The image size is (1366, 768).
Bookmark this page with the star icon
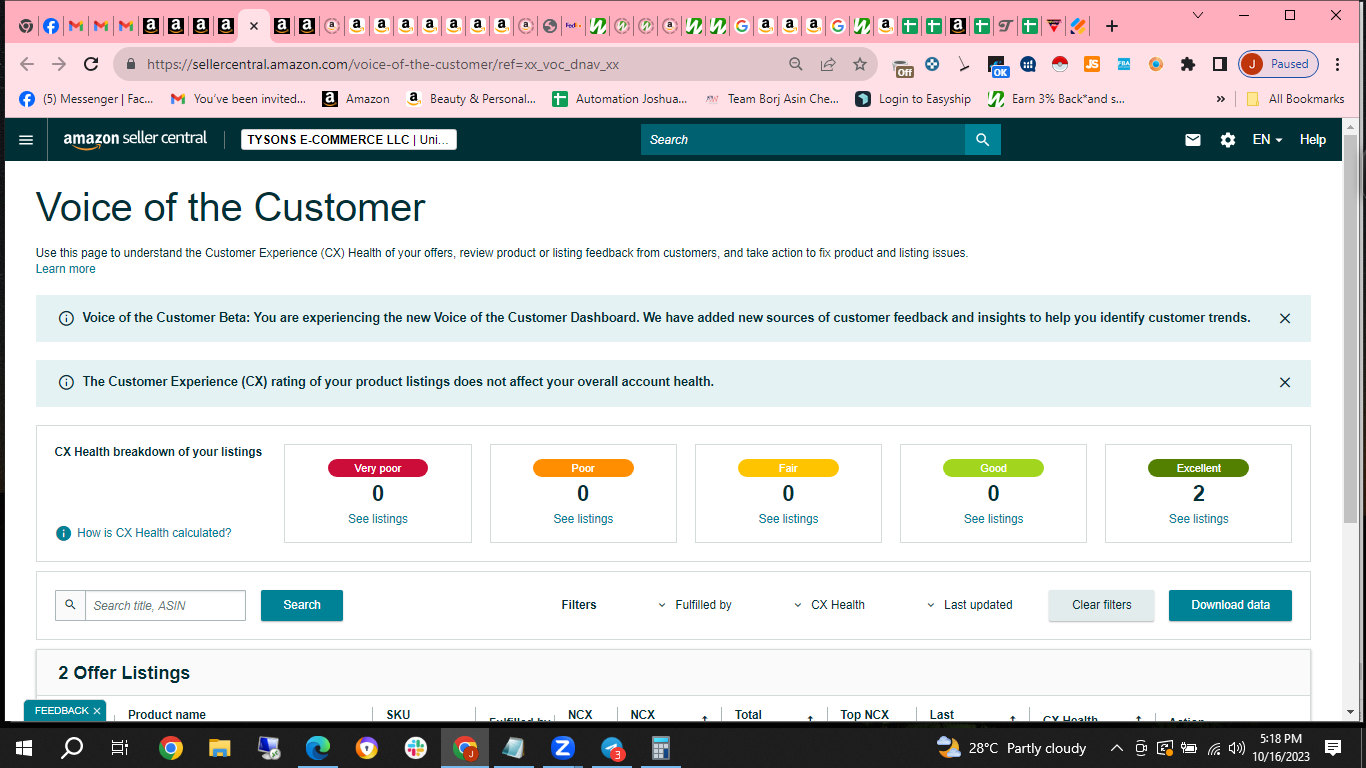click(x=860, y=64)
